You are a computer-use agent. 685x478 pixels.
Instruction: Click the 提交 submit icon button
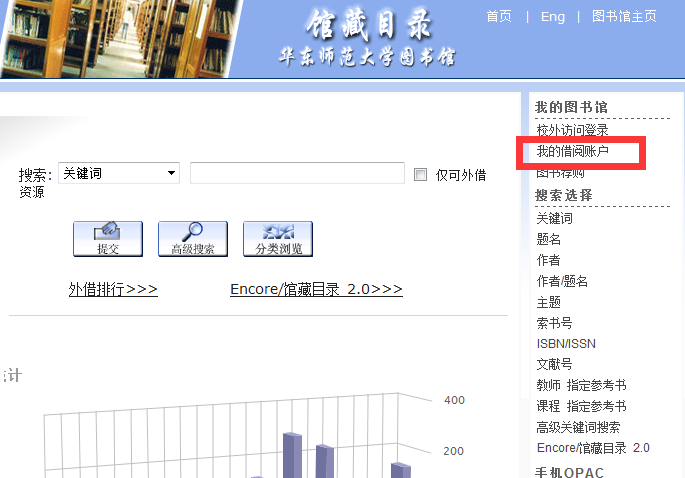coord(107,239)
